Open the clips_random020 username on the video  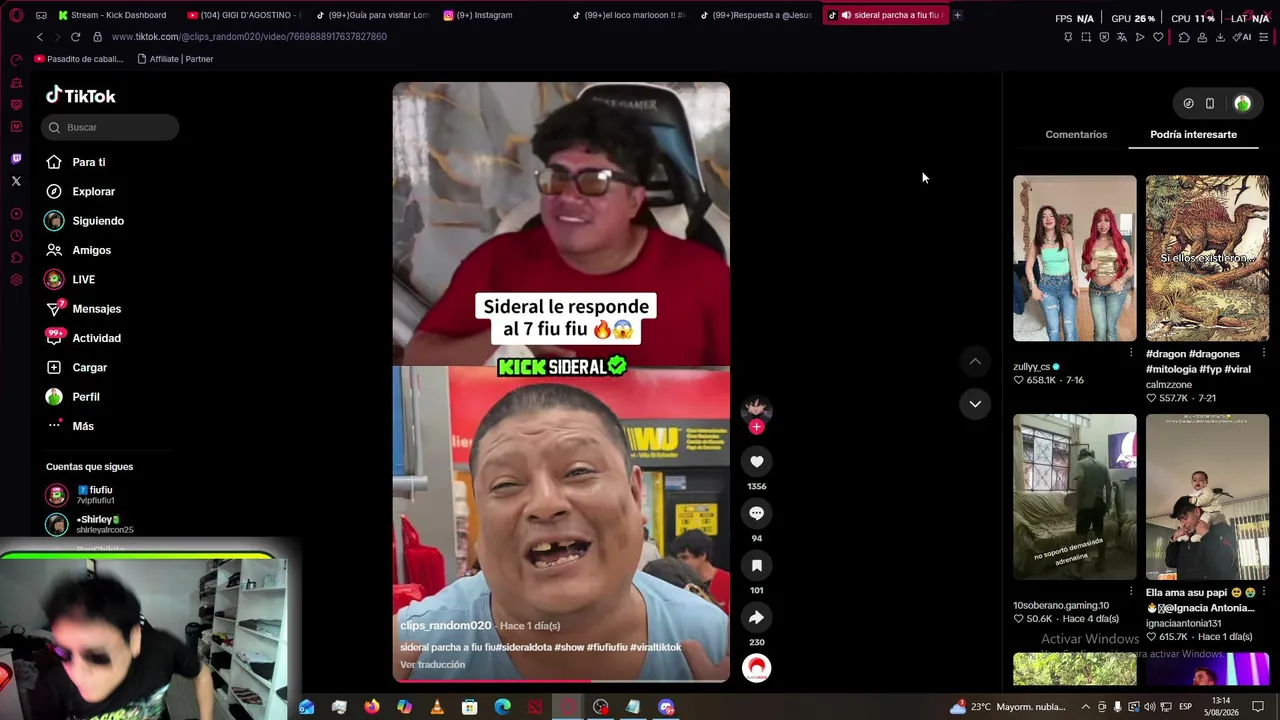pos(445,626)
